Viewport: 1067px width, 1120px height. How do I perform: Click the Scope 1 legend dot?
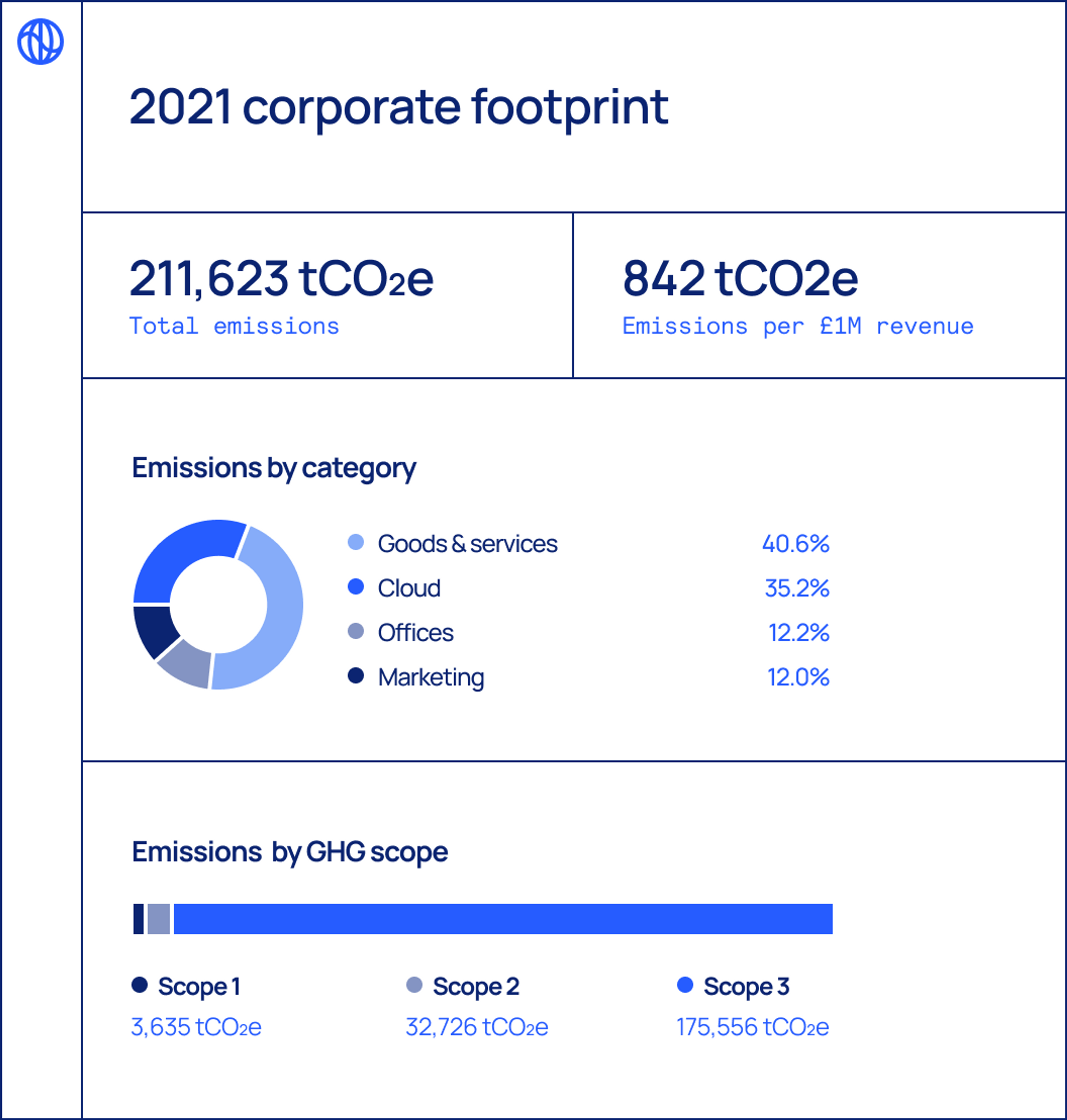(x=139, y=985)
